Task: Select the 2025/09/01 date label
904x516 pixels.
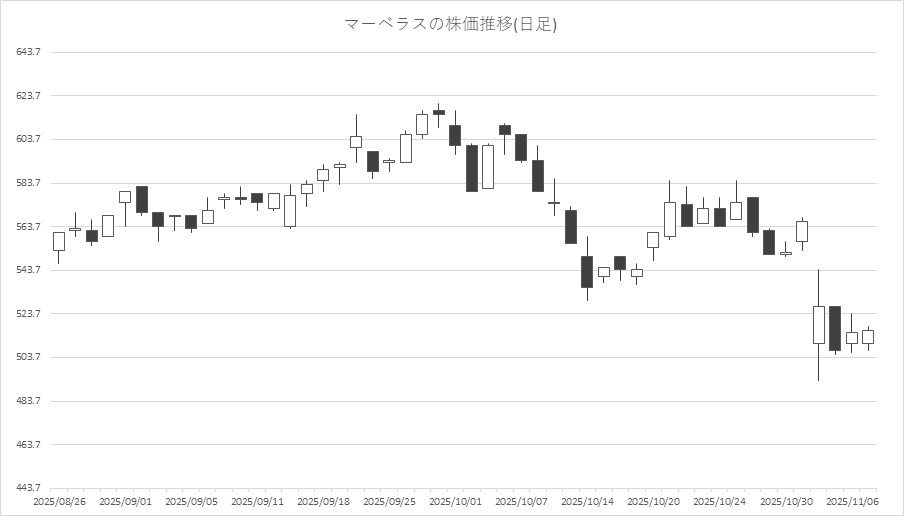Action: pos(125,501)
